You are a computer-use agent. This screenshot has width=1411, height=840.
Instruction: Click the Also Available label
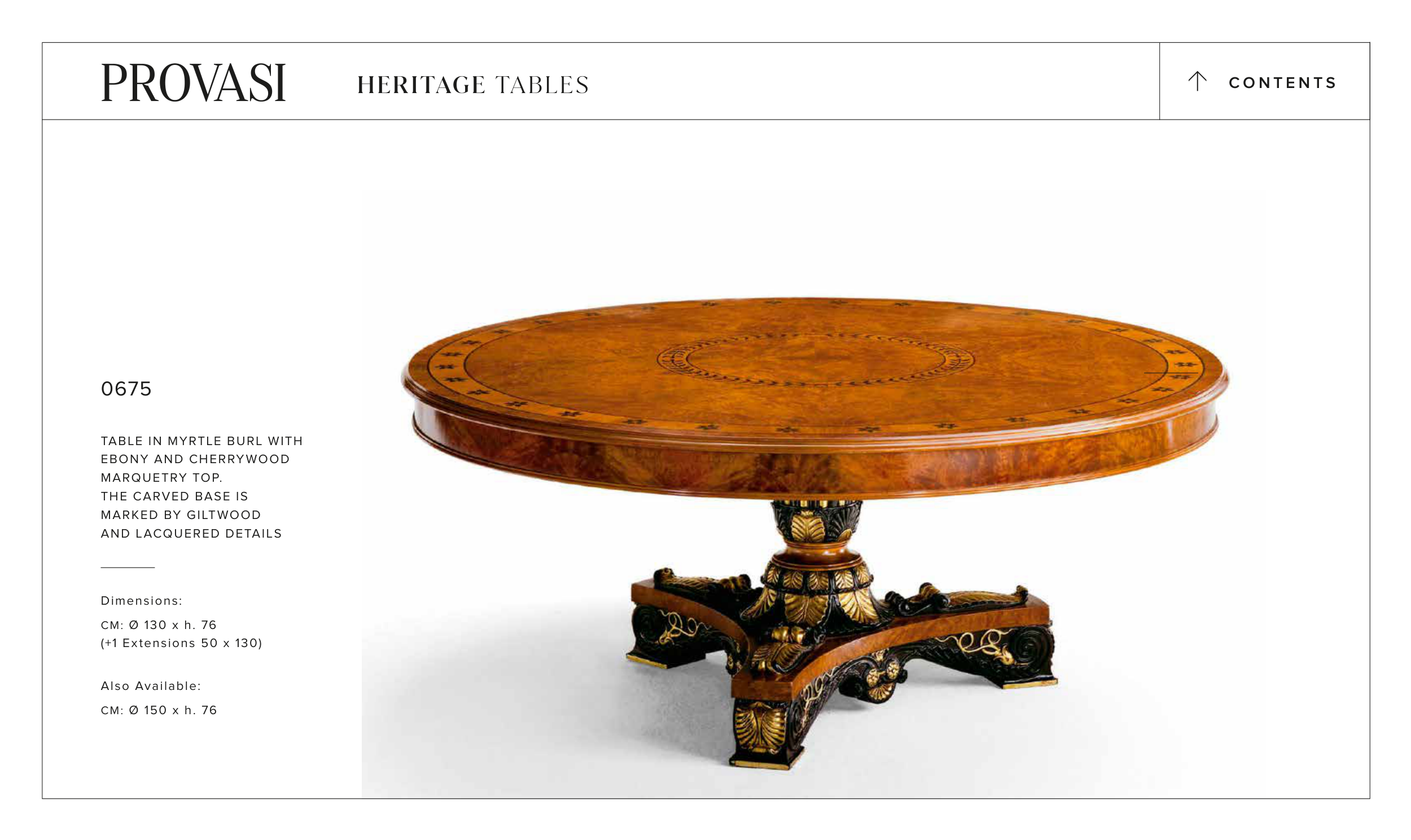point(151,686)
